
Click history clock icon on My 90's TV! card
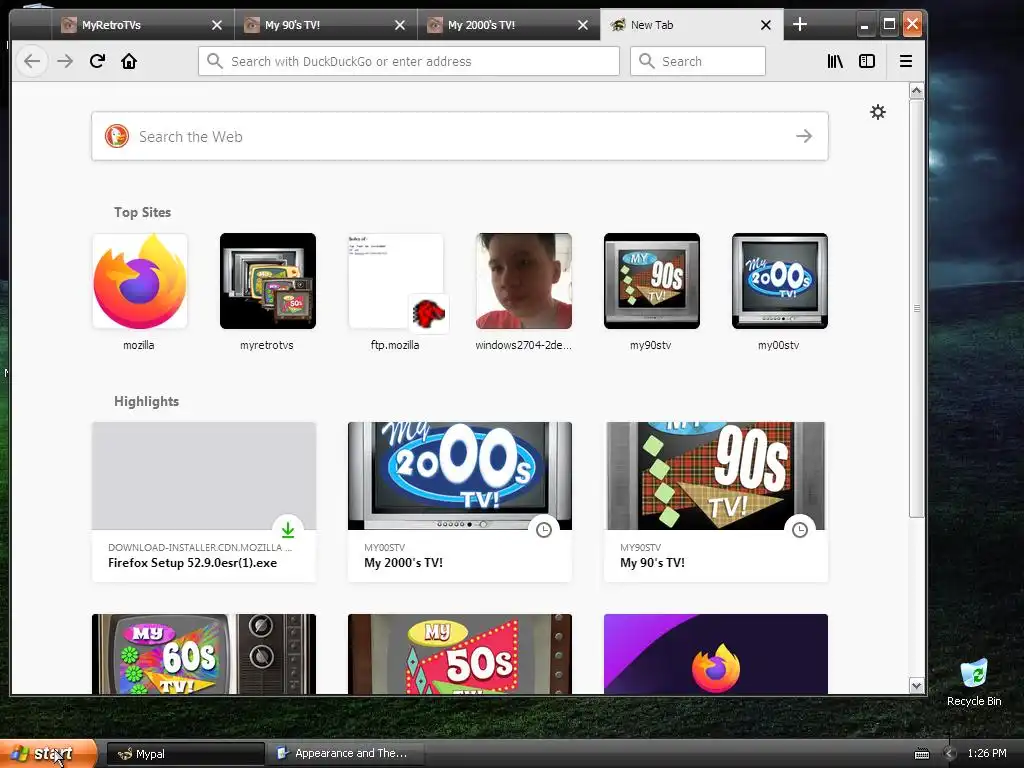799,530
